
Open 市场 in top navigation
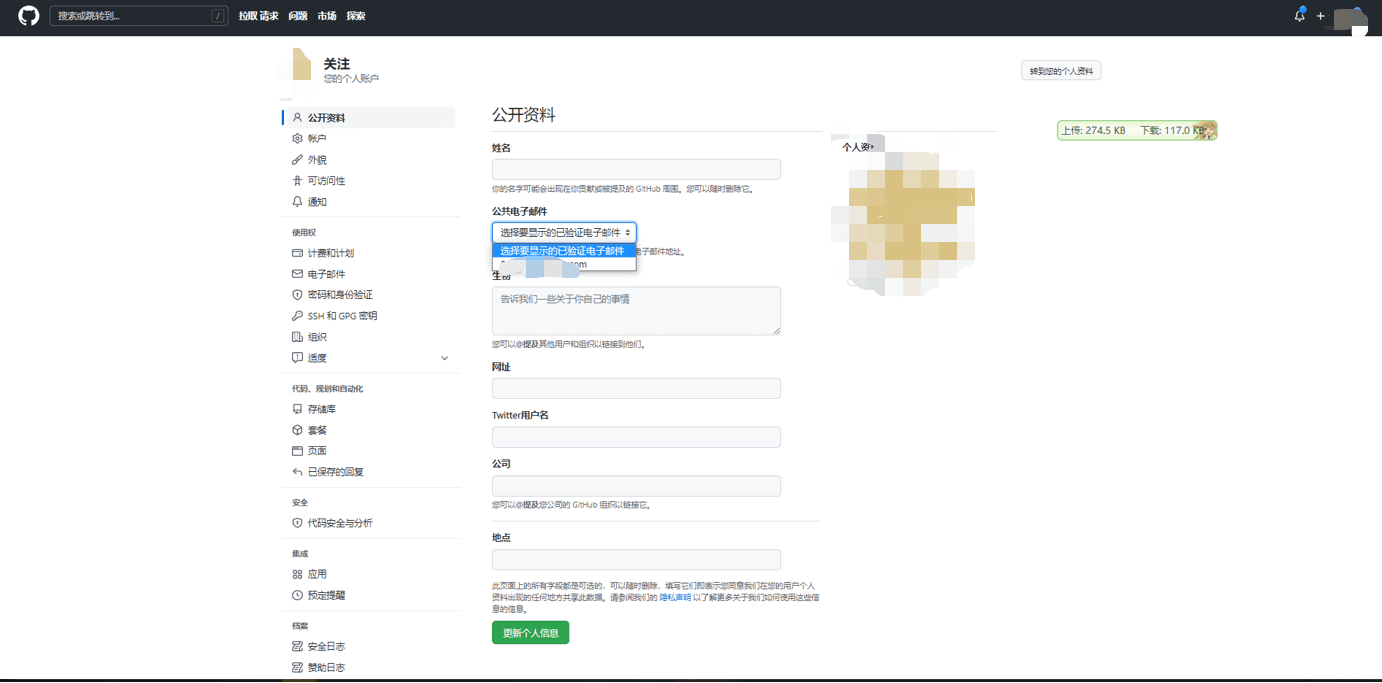coord(326,16)
